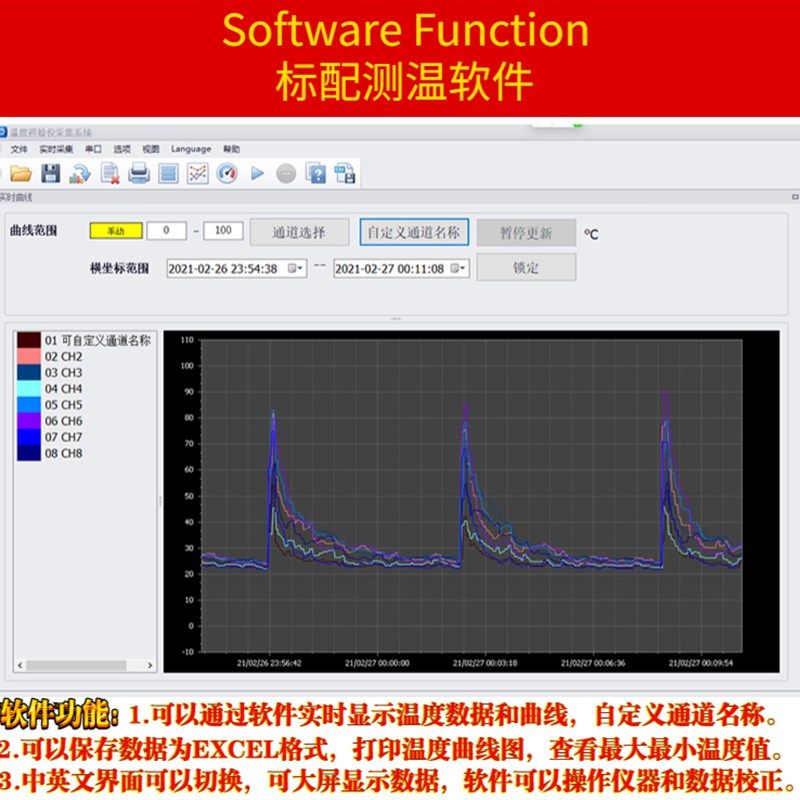Click the CSV save export icon
Image resolution: width=800 pixels, height=800 pixels.
coord(345,173)
